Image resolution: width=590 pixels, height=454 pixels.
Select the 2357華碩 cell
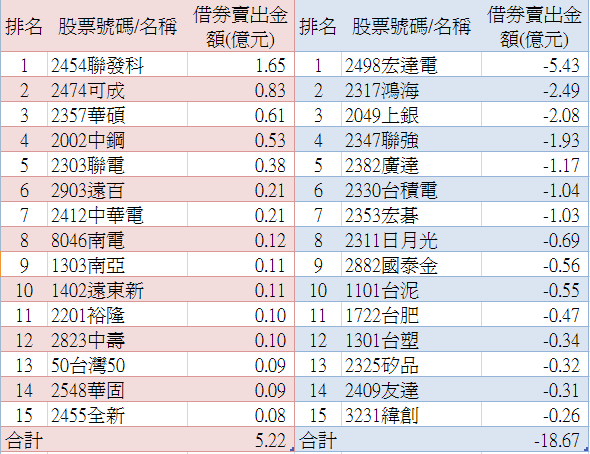tap(117, 115)
